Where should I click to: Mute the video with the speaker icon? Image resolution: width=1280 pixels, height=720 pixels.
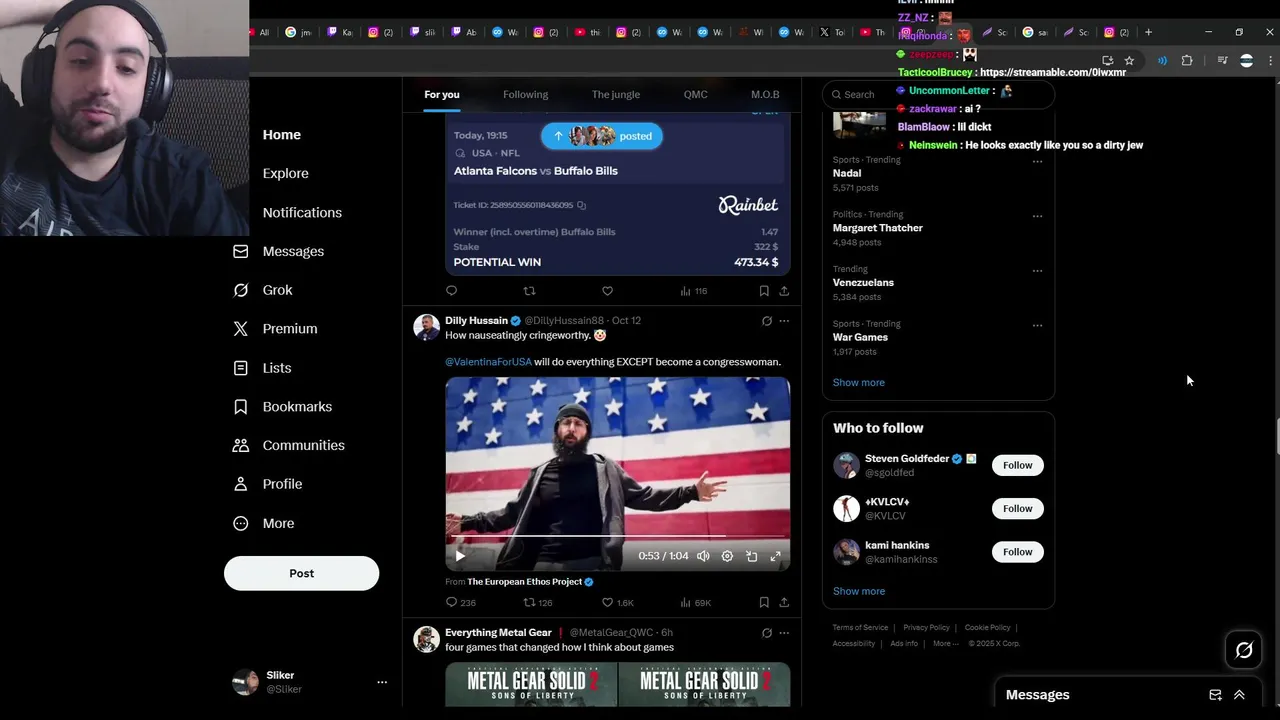click(703, 556)
